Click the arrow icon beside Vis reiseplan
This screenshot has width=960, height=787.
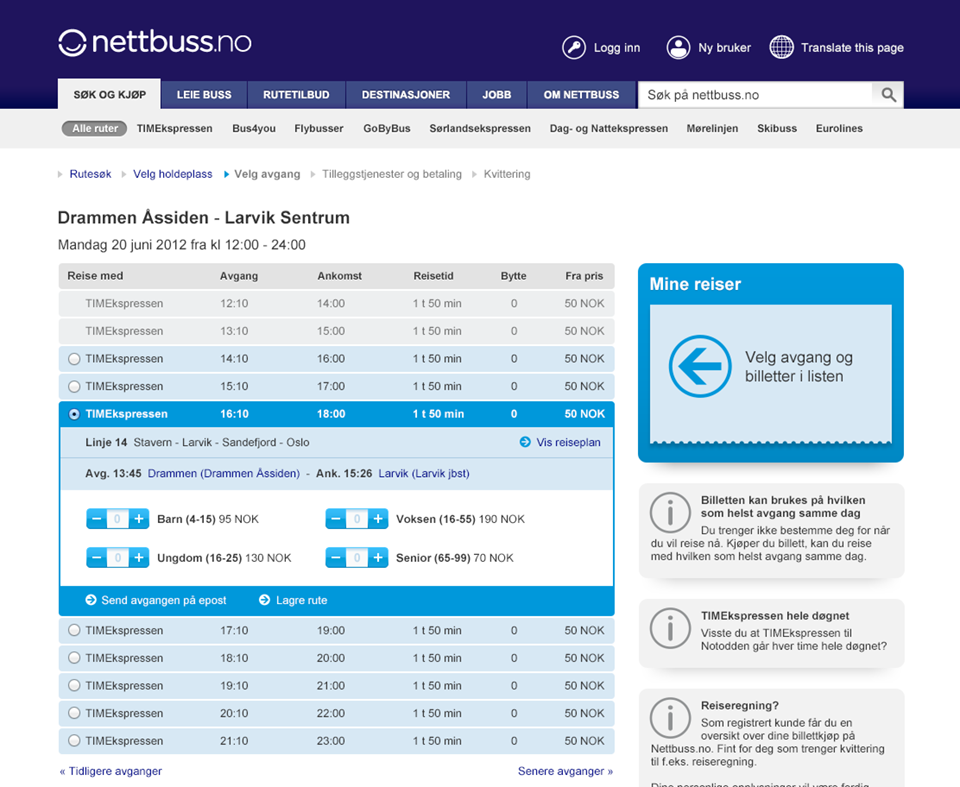pos(525,442)
